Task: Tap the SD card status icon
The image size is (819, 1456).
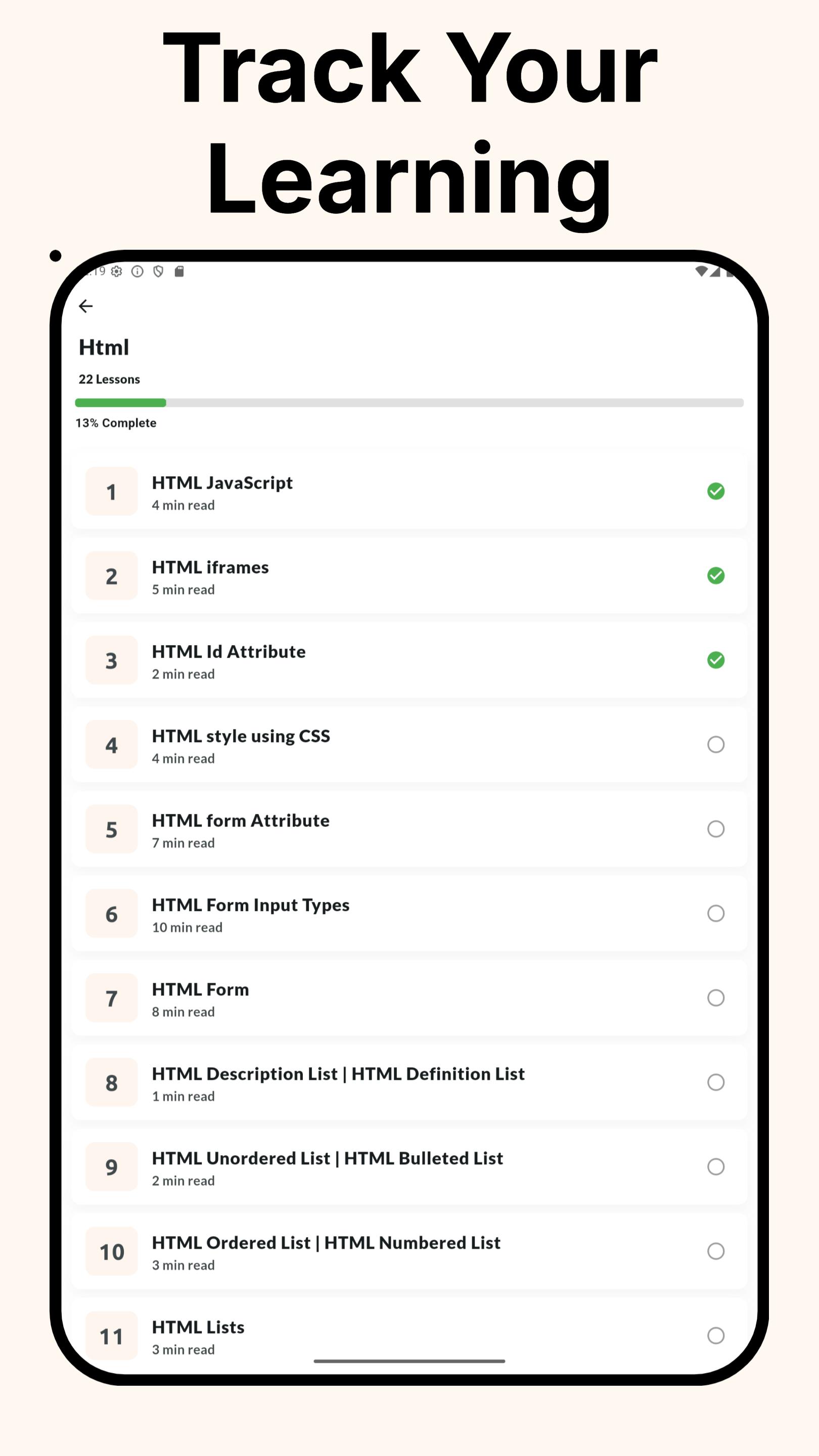Action: [x=179, y=272]
